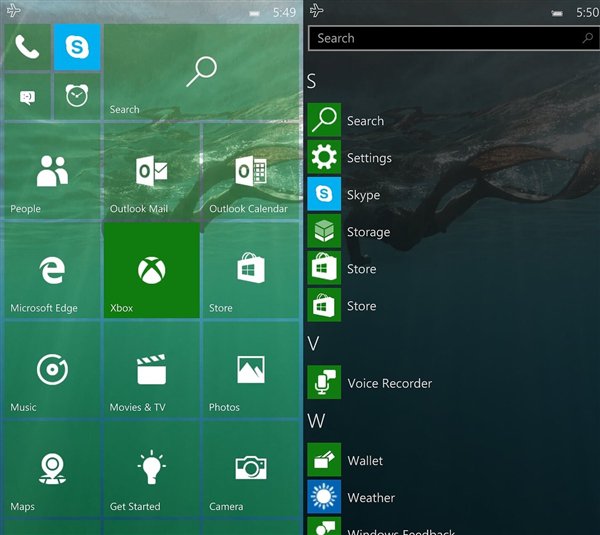Launch the Camera tile
Image resolution: width=600 pixels, height=535 pixels.
pos(250,468)
